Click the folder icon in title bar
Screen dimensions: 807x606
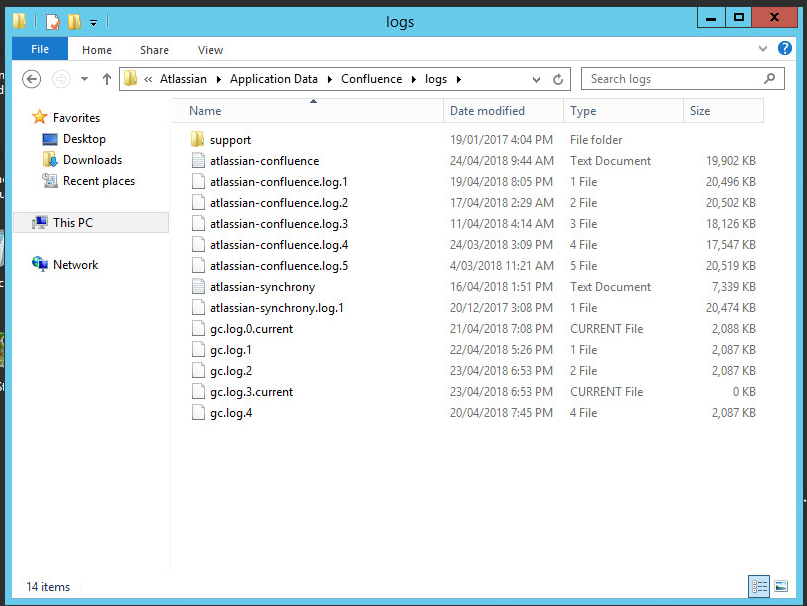point(20,21)
